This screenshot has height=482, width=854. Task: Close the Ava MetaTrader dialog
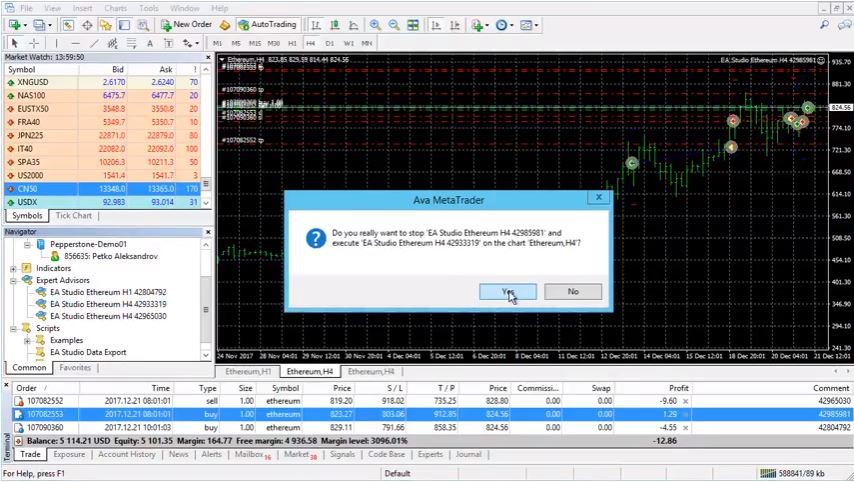click(599, 197)
